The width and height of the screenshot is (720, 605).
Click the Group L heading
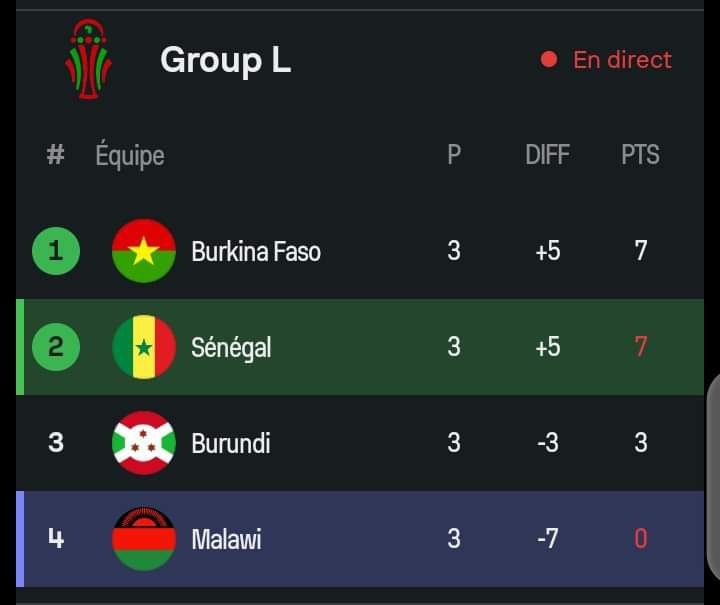(x=225, y=60)
